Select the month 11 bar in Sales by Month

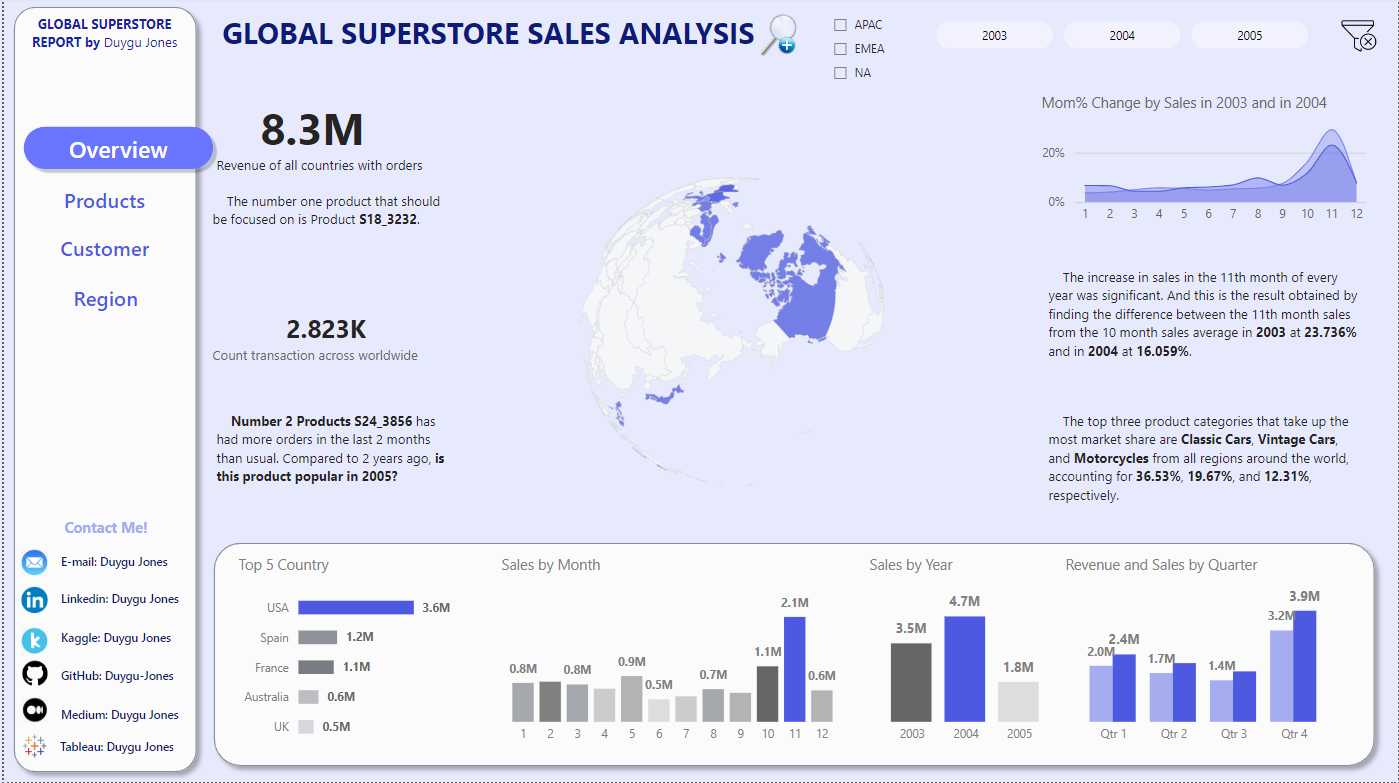coord(795,669)
